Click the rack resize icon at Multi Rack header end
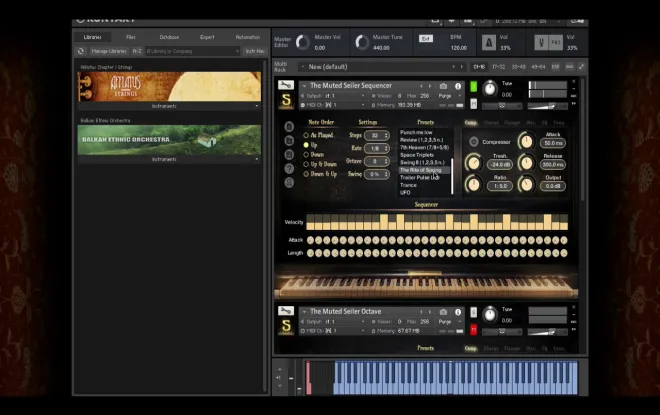660x415 pixels. (x=581, y=67)
